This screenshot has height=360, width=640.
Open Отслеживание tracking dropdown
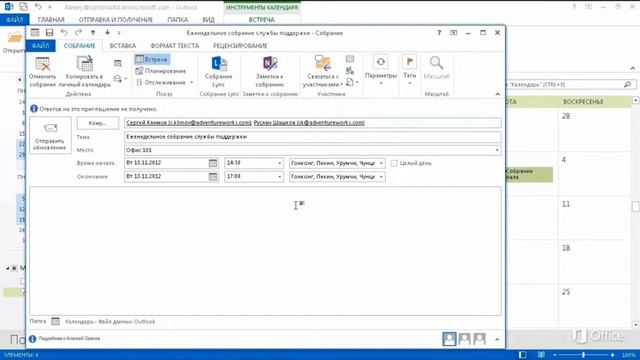(x=164, y=82)
